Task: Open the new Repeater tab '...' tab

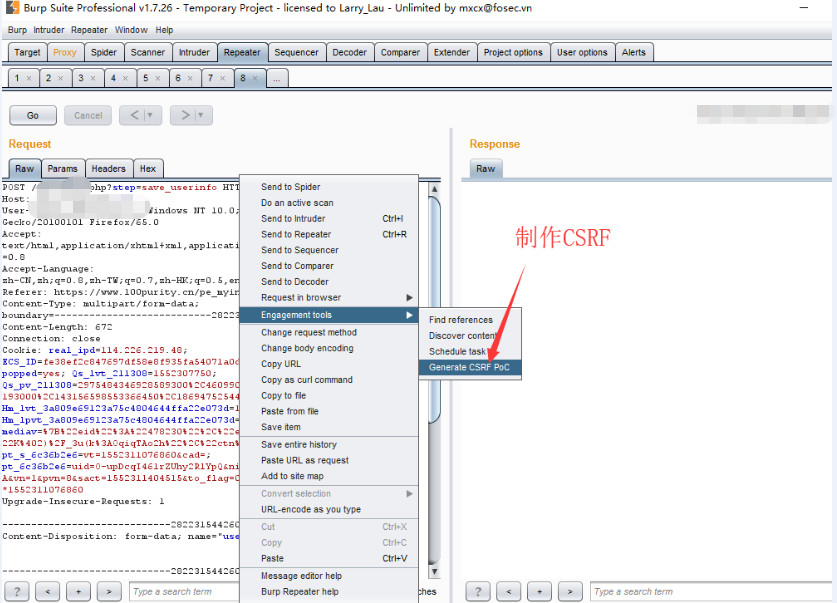Action: (x=277, y=78)
